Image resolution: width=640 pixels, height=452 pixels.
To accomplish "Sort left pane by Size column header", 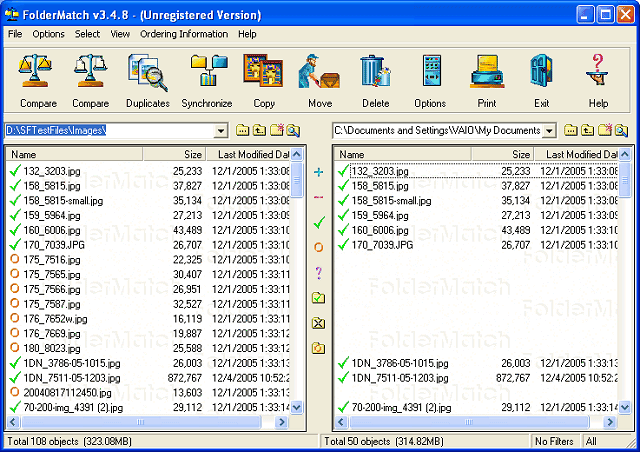I will pyautogui.click(x=174, y=154).
